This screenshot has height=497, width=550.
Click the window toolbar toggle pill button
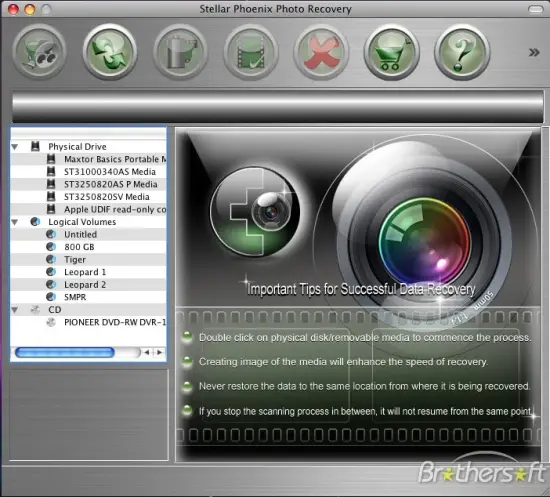[x=535, y=9]
